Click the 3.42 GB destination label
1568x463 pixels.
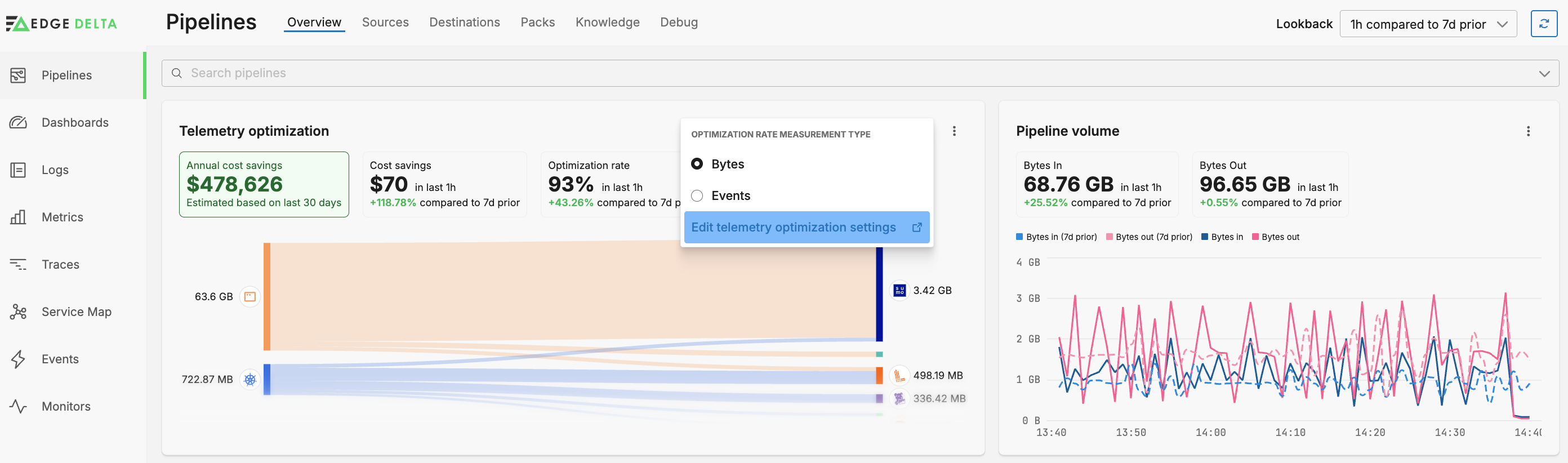(932, 291)
